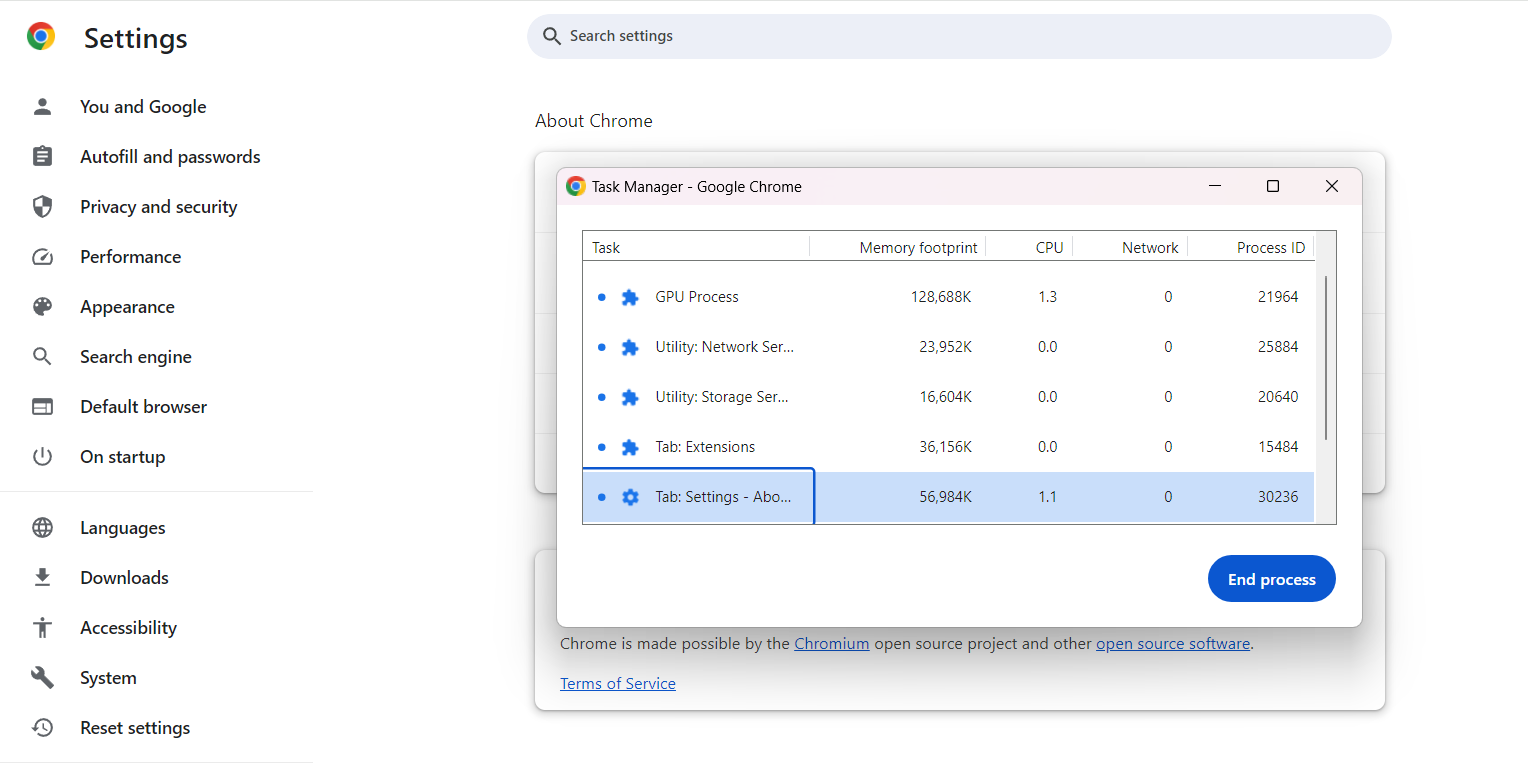
Task: Click the wrench System icon
Action: [42, 678]
